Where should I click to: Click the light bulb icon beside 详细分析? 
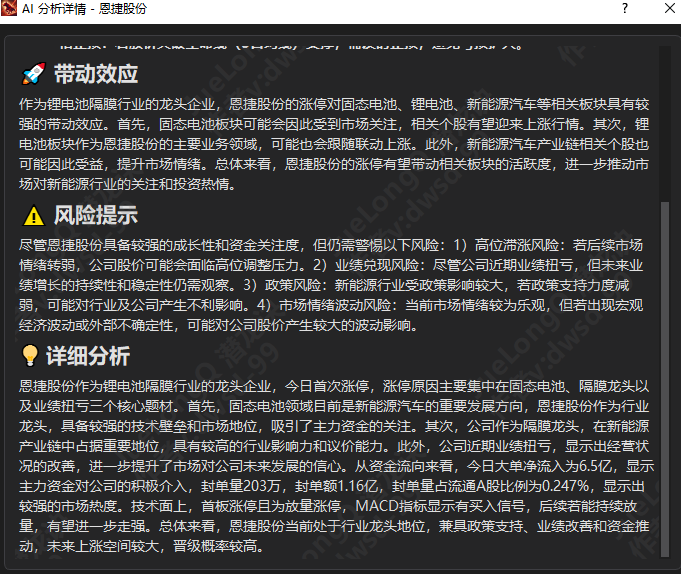tap(30, 356)
